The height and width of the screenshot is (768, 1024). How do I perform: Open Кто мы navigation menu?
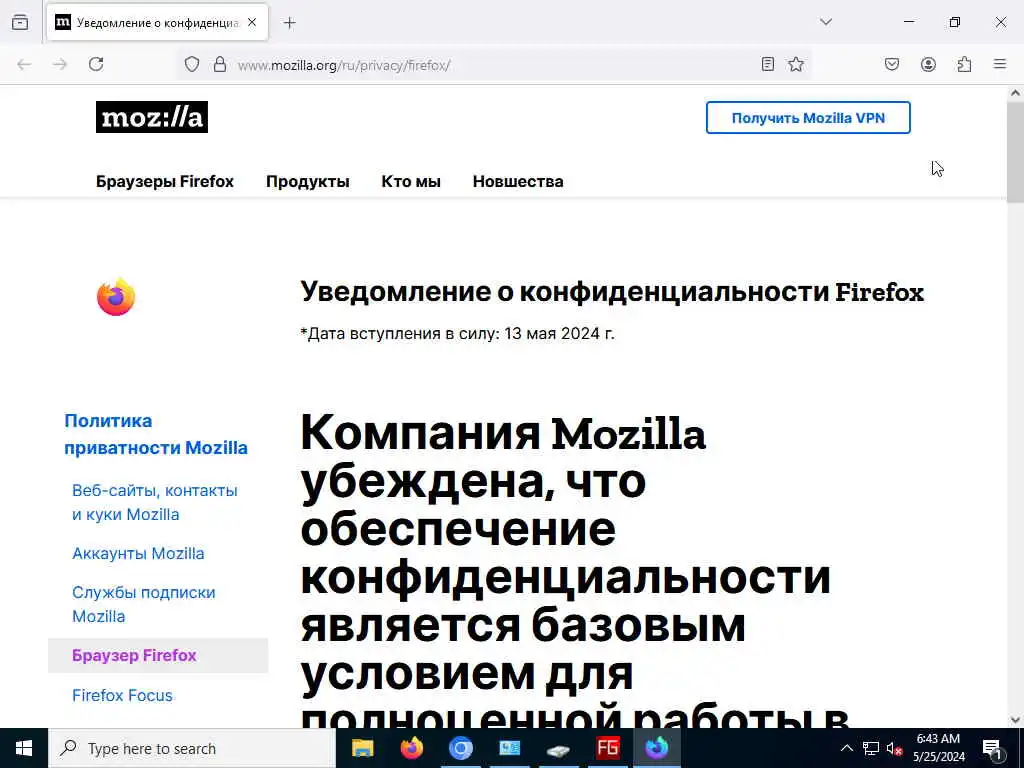[x=411, y=182]
